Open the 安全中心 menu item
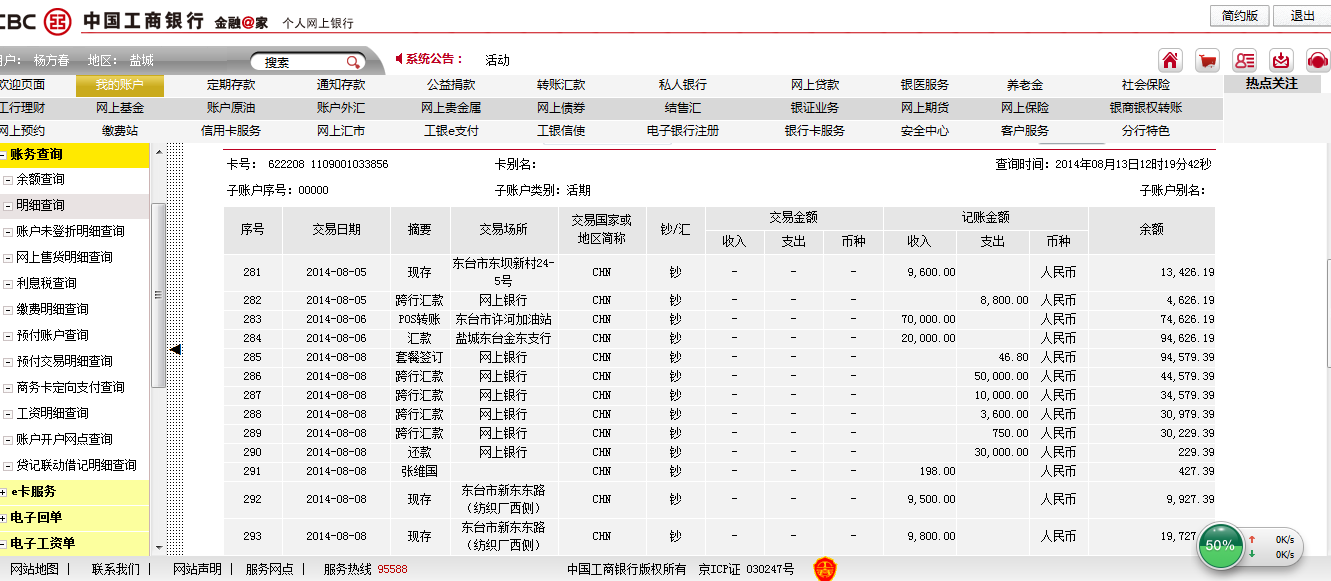 [925, 131]
